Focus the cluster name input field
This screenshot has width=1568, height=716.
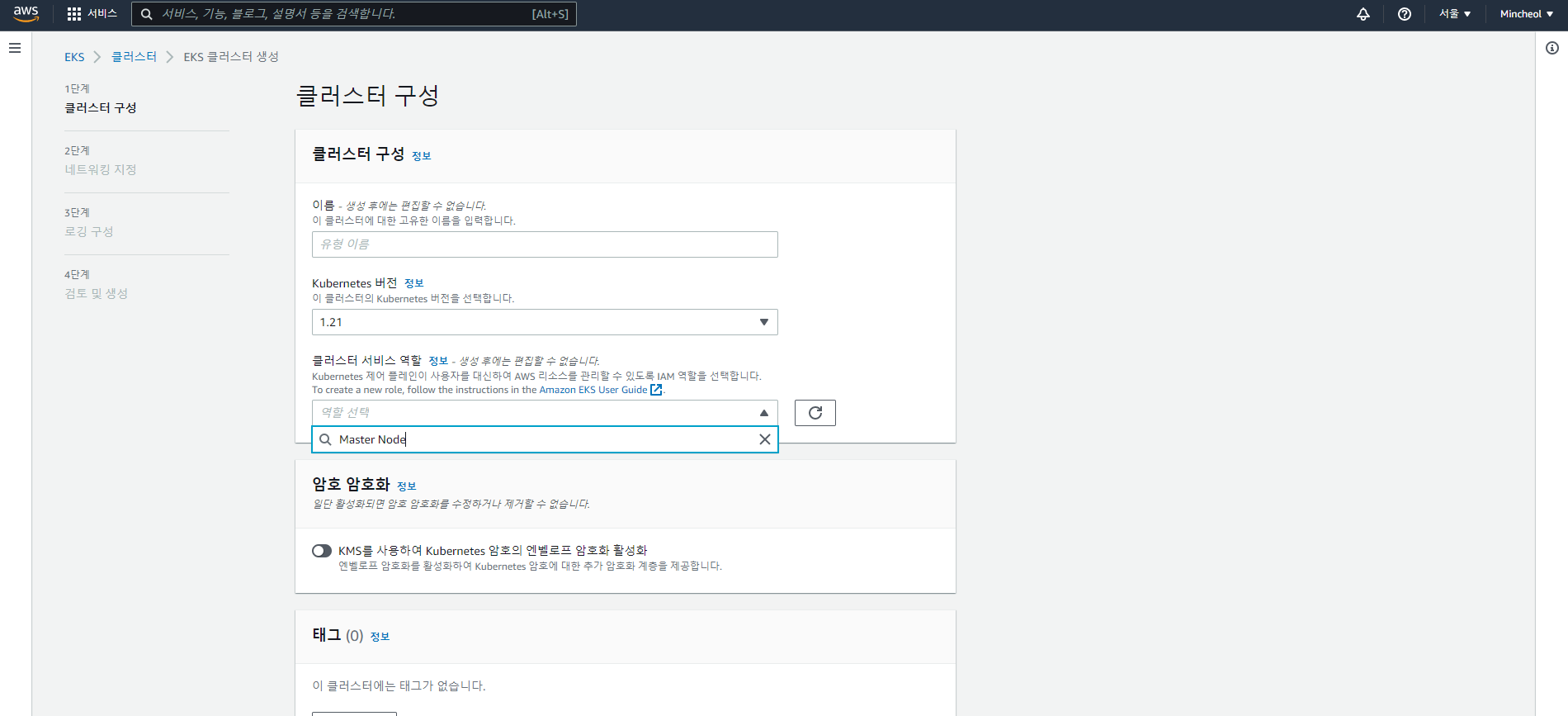545,244
